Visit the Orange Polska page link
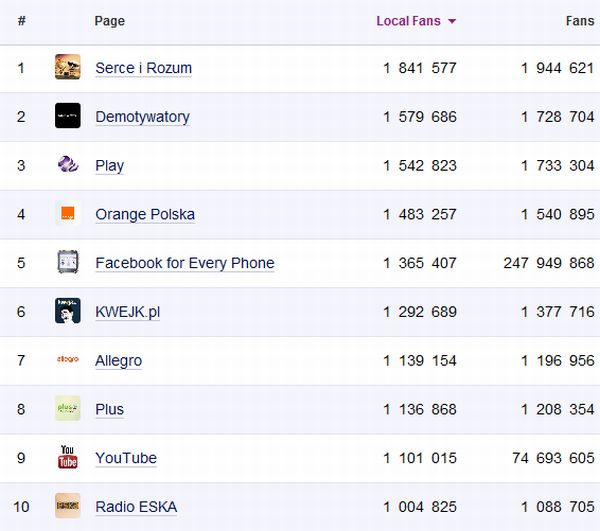 click(145, 214)
